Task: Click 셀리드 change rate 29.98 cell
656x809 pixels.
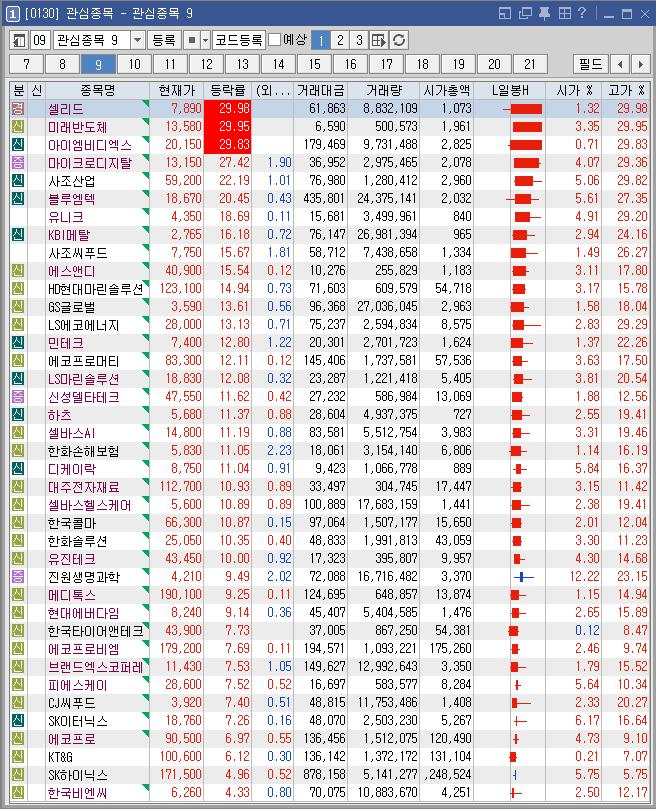Action: point(228,108)
